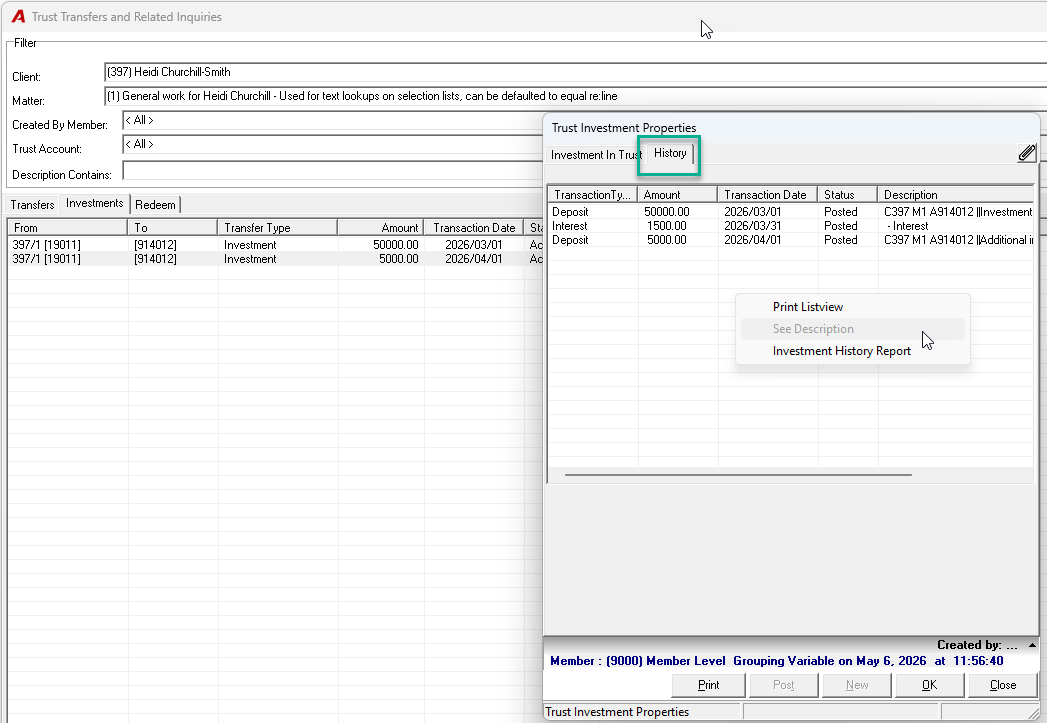Open the Investment In Trust tab
Image resolution: width=1047 pixels, height=723 pixels.
click(596, 155)
